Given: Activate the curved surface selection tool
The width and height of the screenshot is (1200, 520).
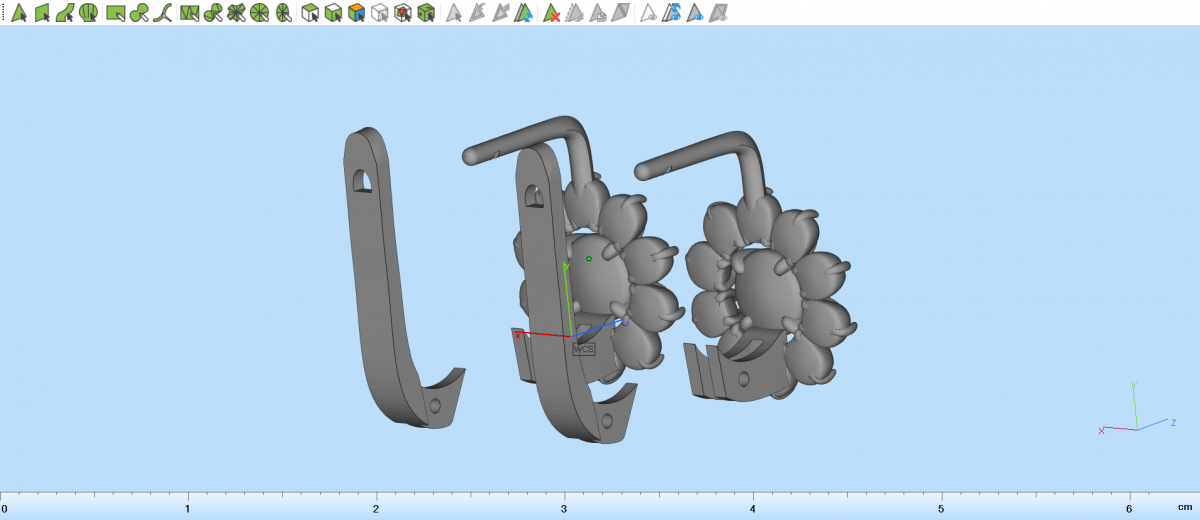Looking at the screenshot, I should (x=65, y=13).
